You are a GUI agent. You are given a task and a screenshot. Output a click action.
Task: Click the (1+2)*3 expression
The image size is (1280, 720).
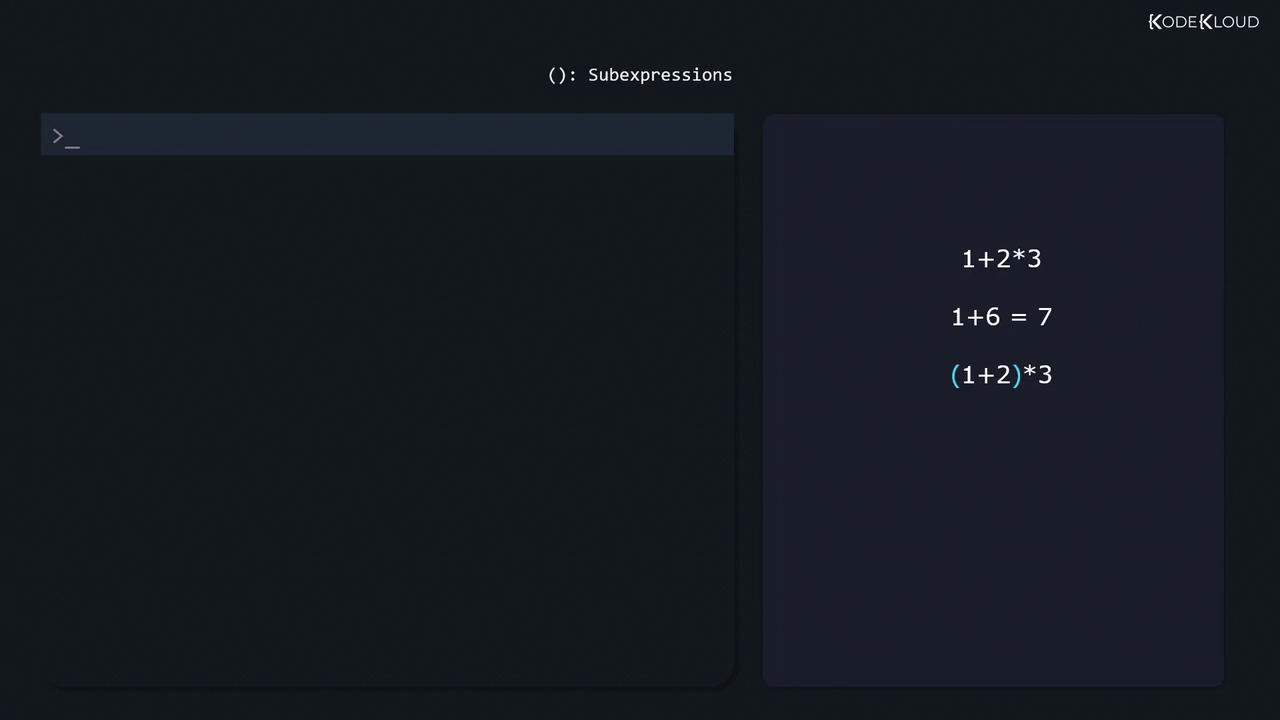1001,375
